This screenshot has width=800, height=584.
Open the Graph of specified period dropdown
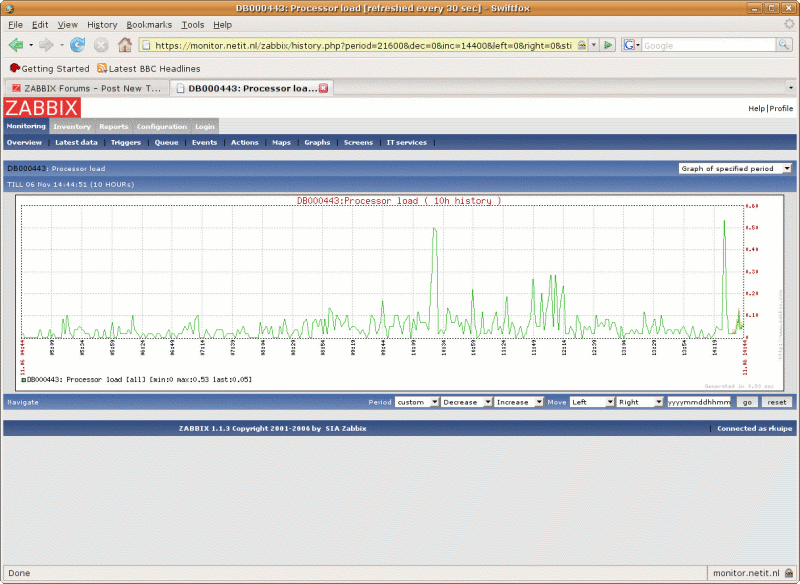point(735,168)
